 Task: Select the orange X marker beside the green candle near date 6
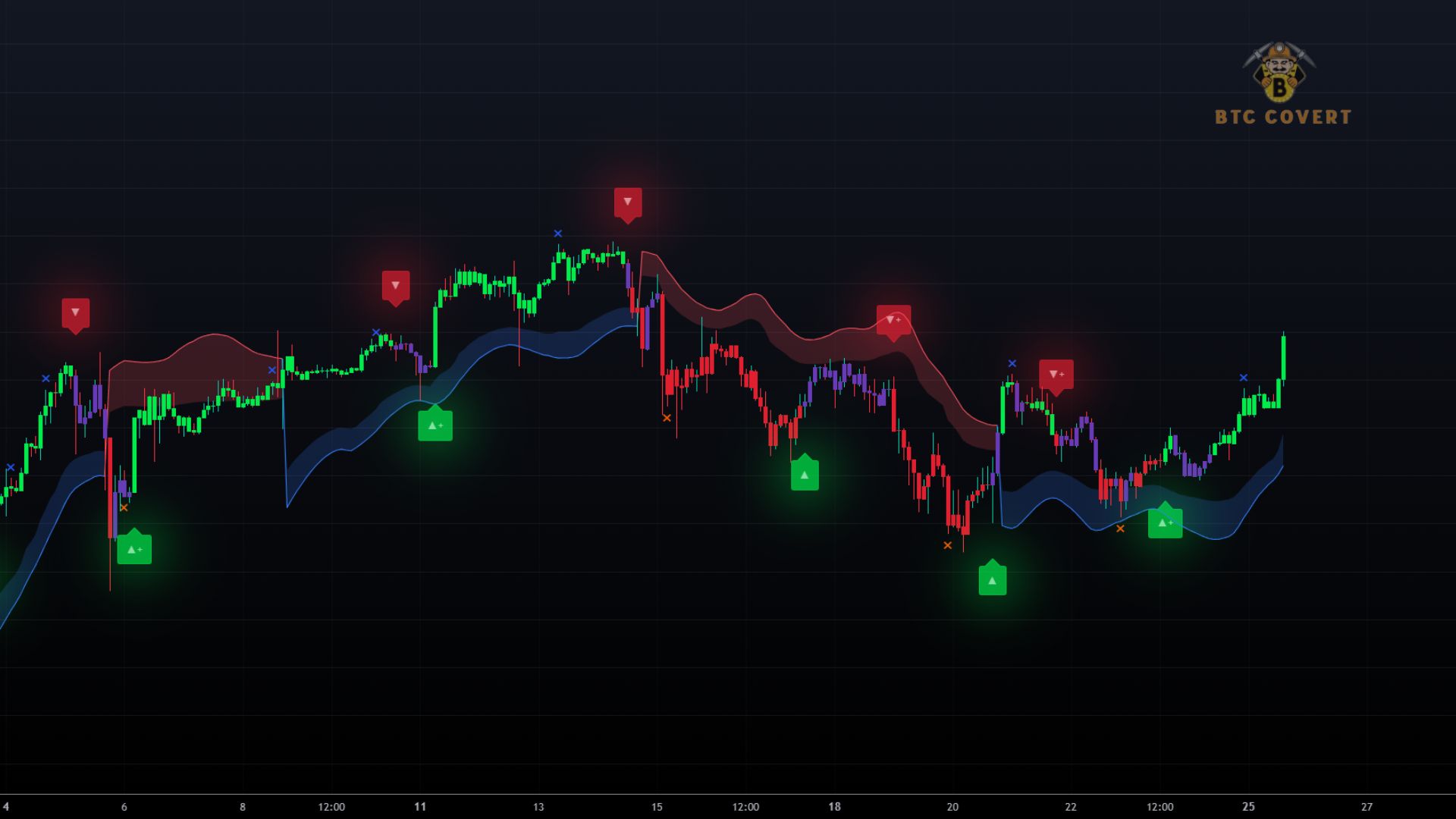click(124, 508)
